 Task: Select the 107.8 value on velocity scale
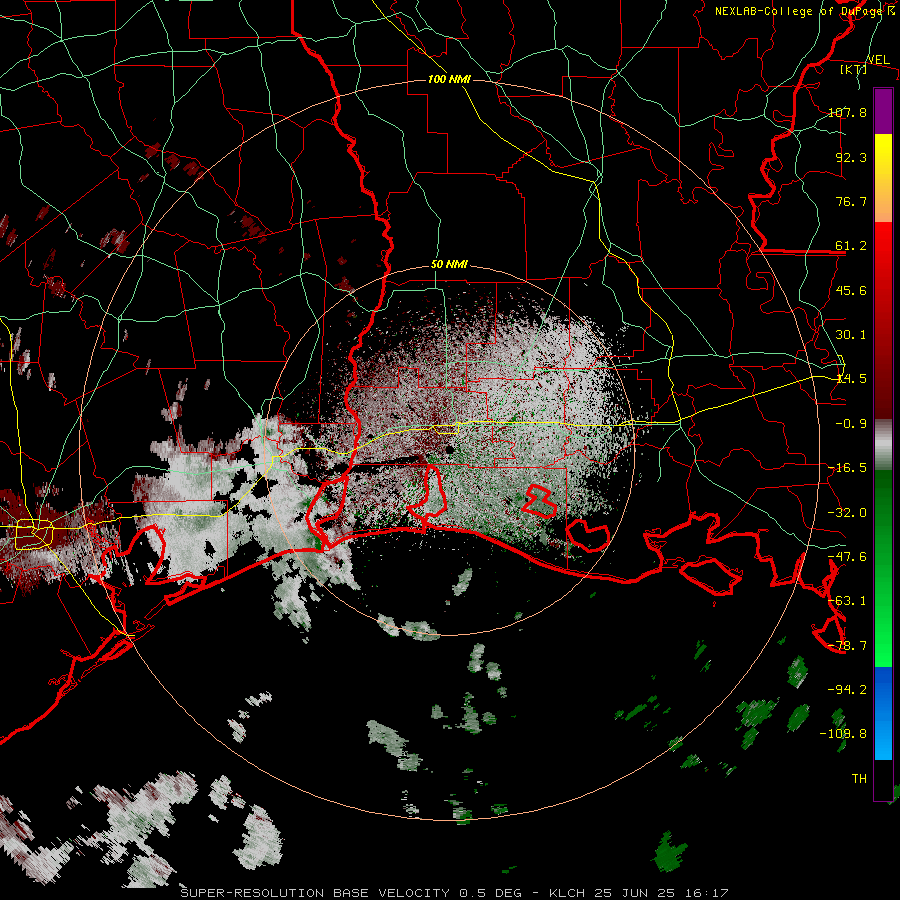(847, 112)
